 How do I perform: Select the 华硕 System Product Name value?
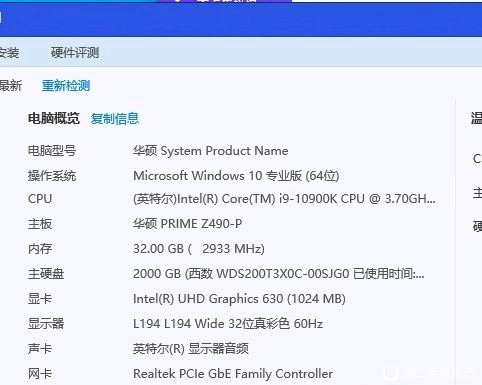[211, 151]
